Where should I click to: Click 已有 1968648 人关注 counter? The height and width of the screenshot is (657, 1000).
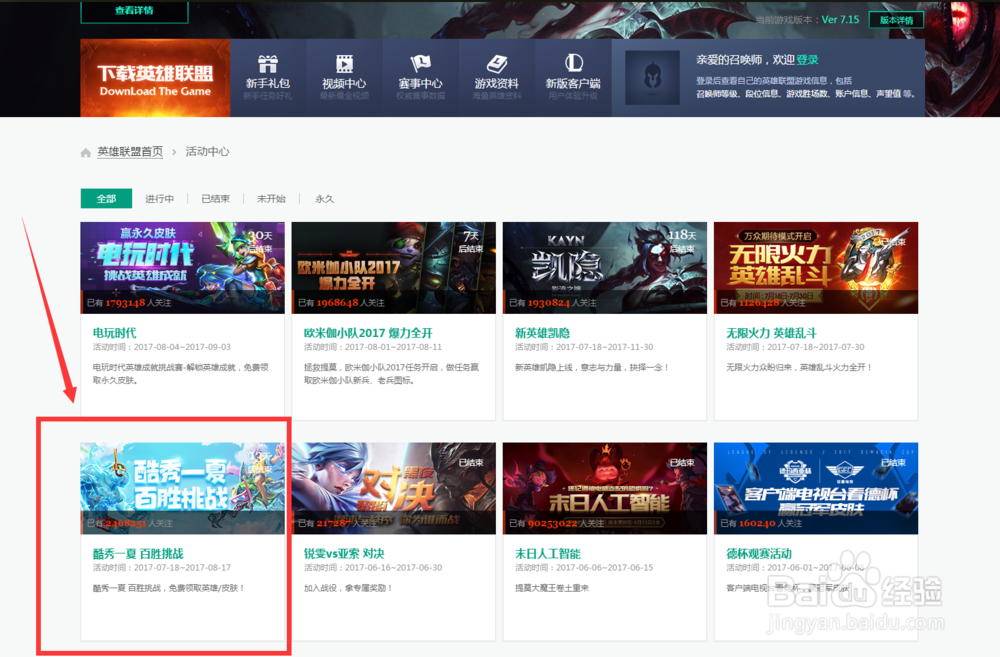click(x=341, y=303)
